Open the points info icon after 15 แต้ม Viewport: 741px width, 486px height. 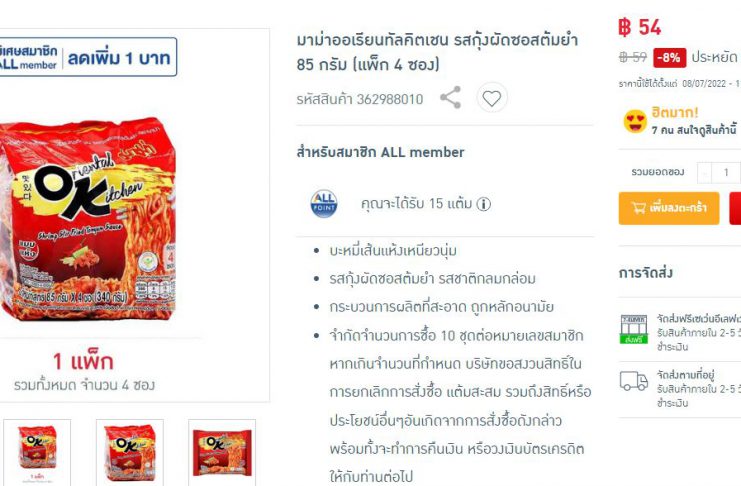[483, 204]
